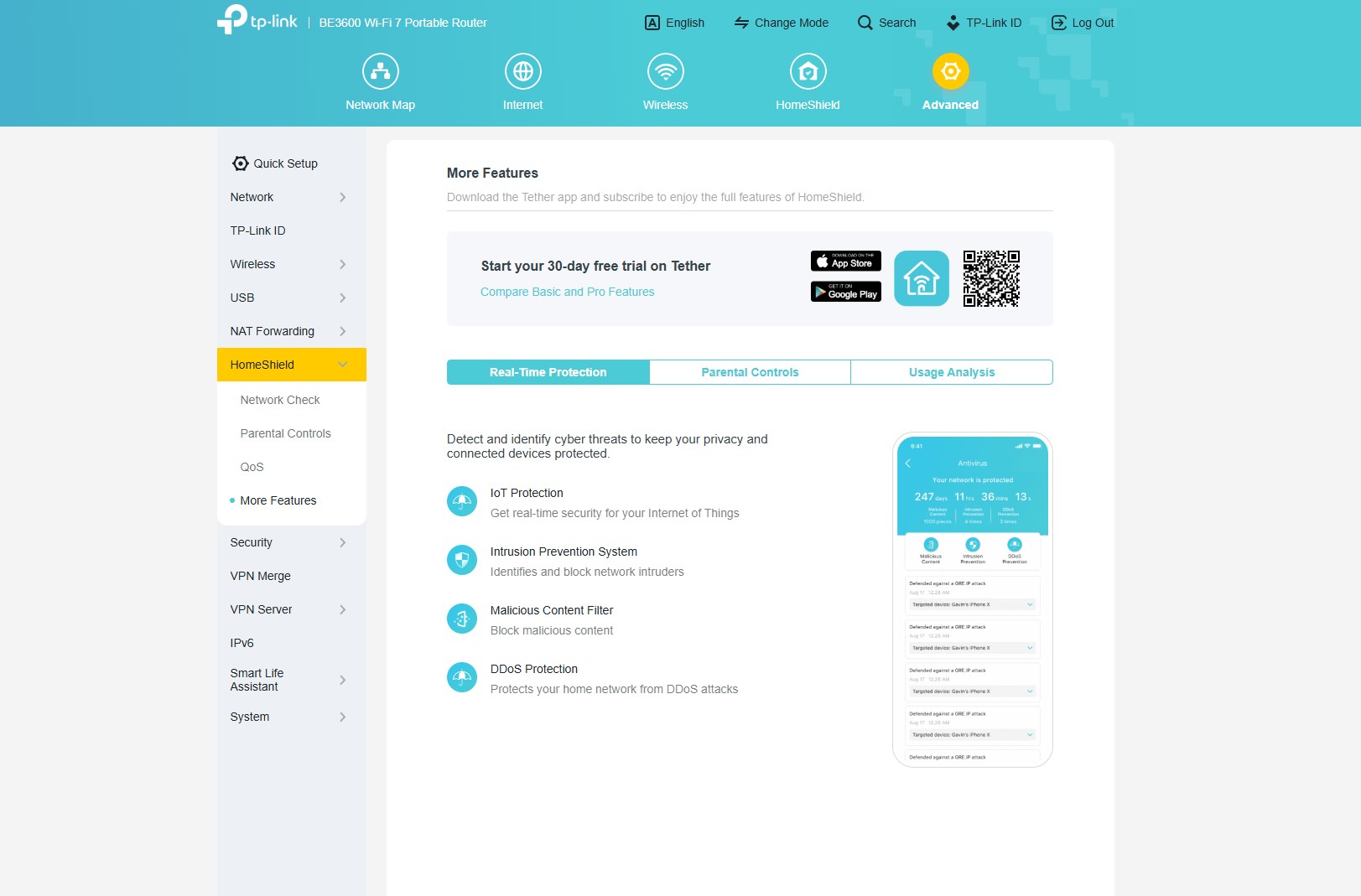
Task: Click the Malicious Content Filter heading
Action: [x=552, y=610]
